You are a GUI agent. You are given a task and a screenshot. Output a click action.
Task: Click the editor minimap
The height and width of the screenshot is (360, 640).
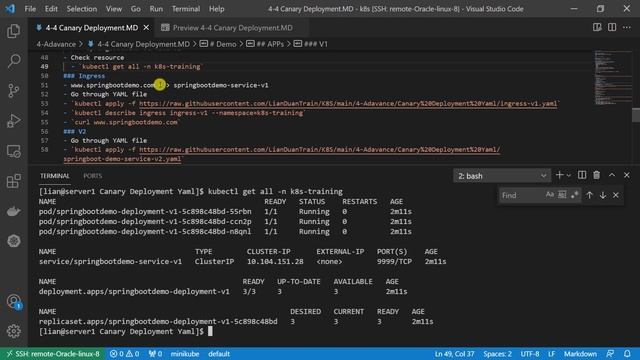[612, 78]
